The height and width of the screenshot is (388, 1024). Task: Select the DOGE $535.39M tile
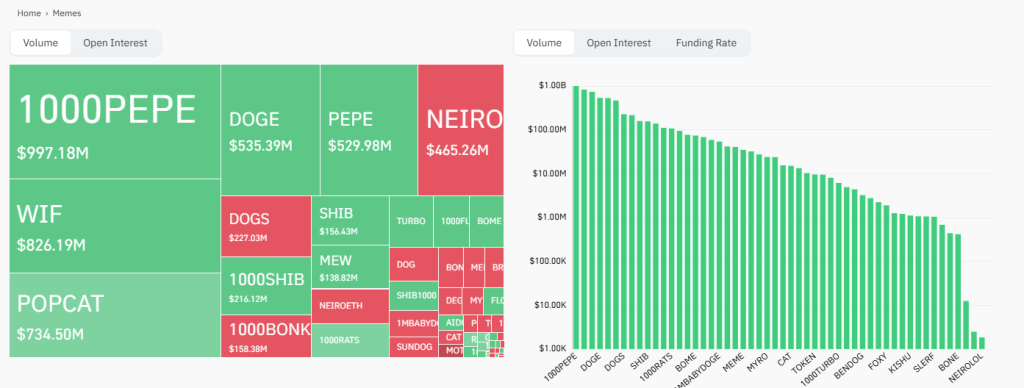pyautogui.click(x=270, y=130)
